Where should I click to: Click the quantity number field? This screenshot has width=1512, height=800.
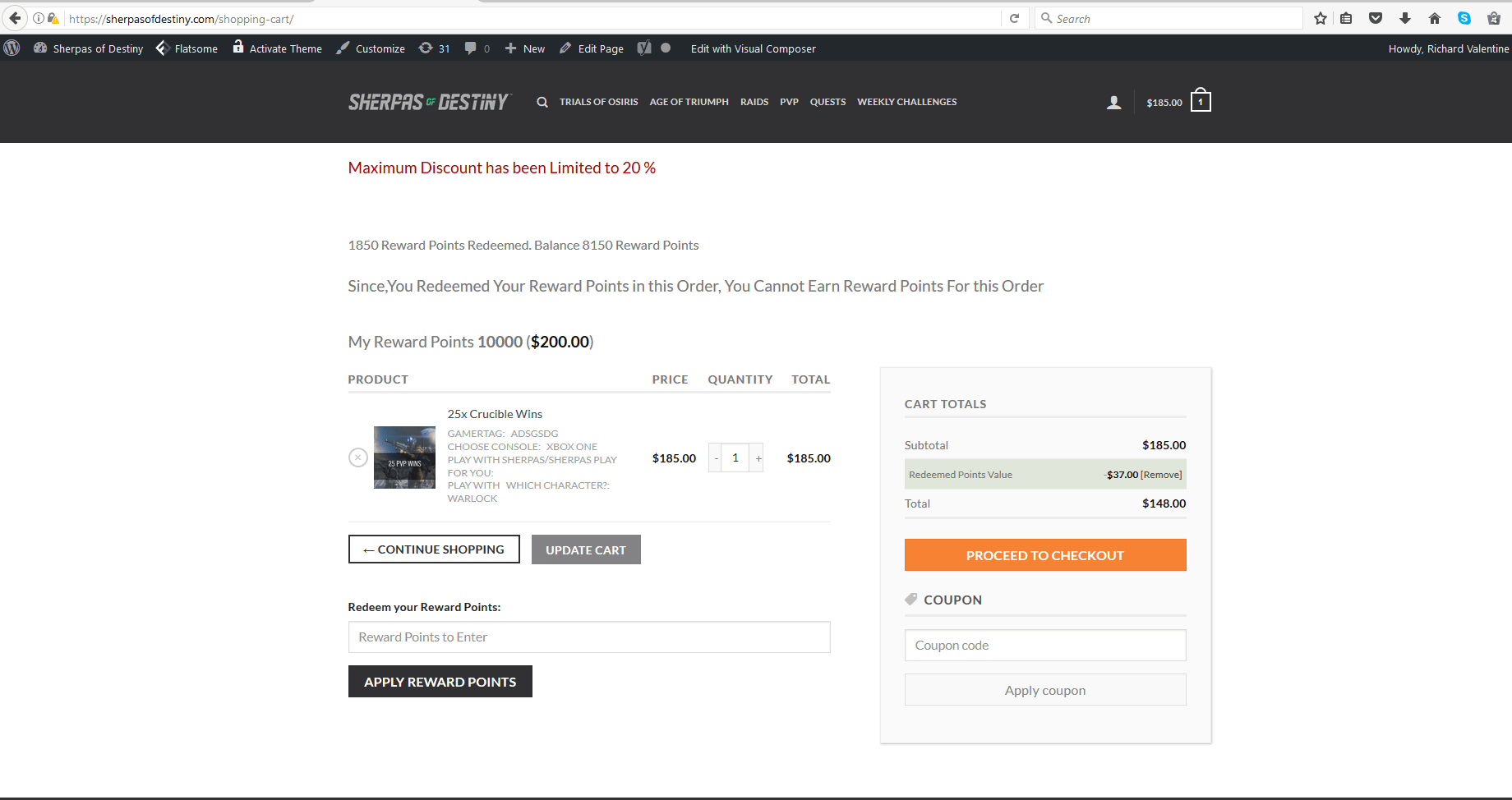click(735, 457)
